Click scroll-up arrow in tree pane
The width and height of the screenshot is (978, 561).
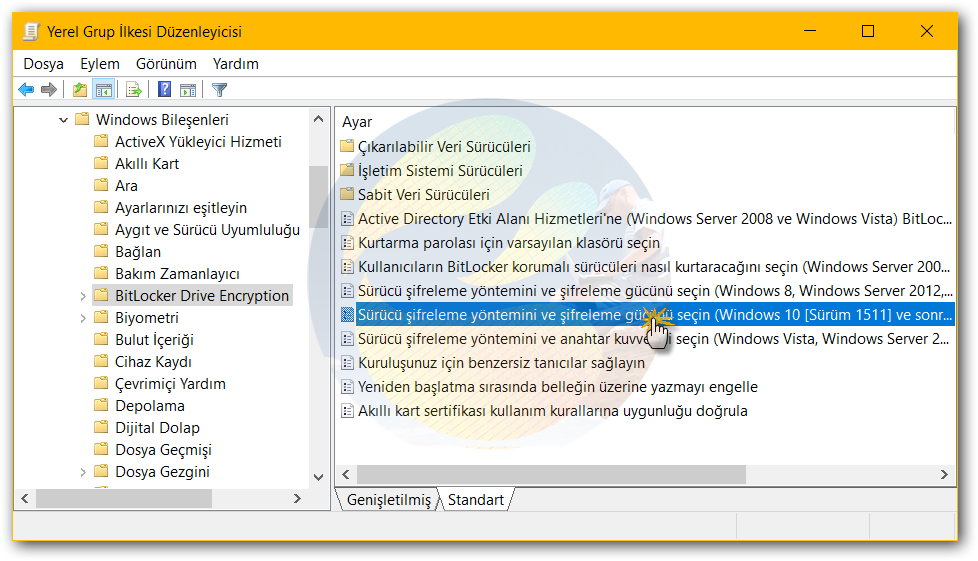(x=318, y=119)
